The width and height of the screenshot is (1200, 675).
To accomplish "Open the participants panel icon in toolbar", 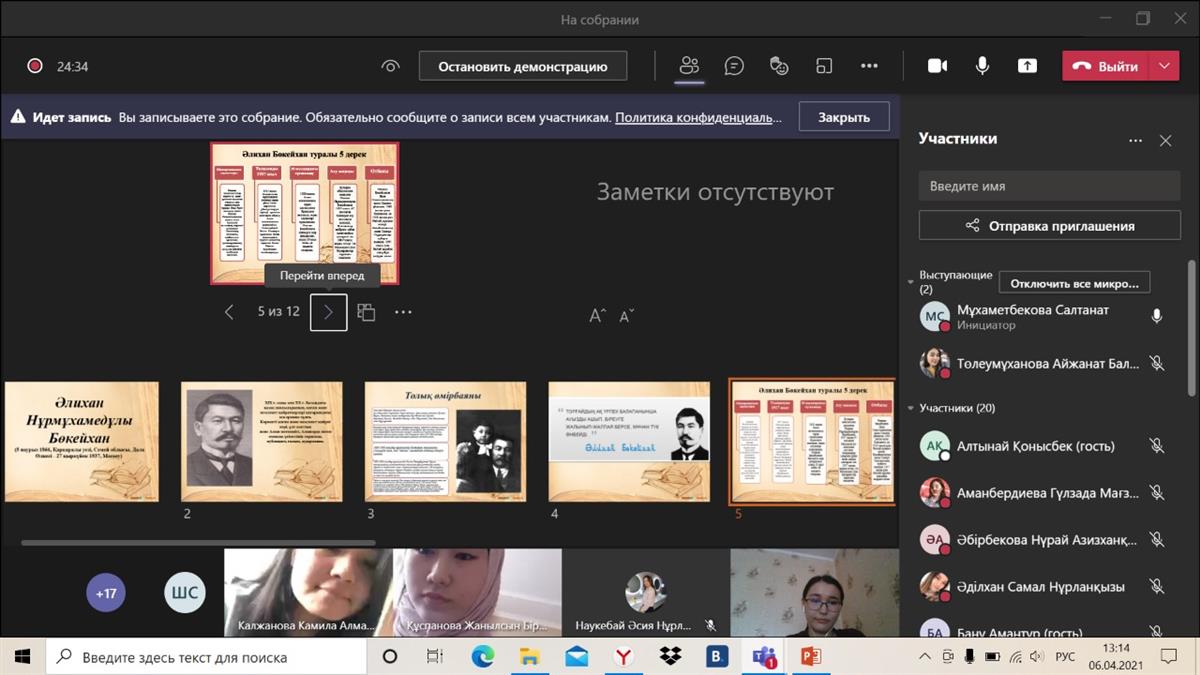I will point(689,66).
